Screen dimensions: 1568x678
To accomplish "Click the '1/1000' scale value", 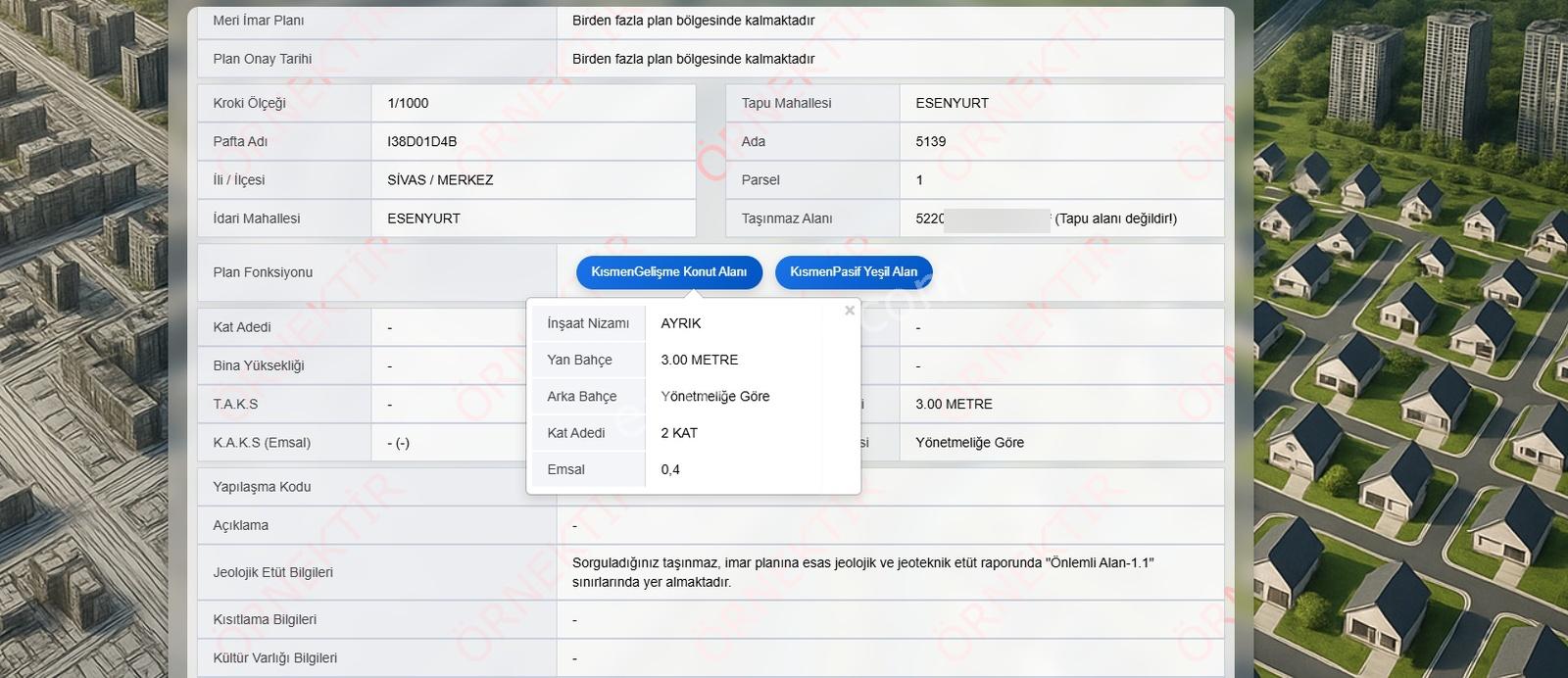I will point(408,103).
